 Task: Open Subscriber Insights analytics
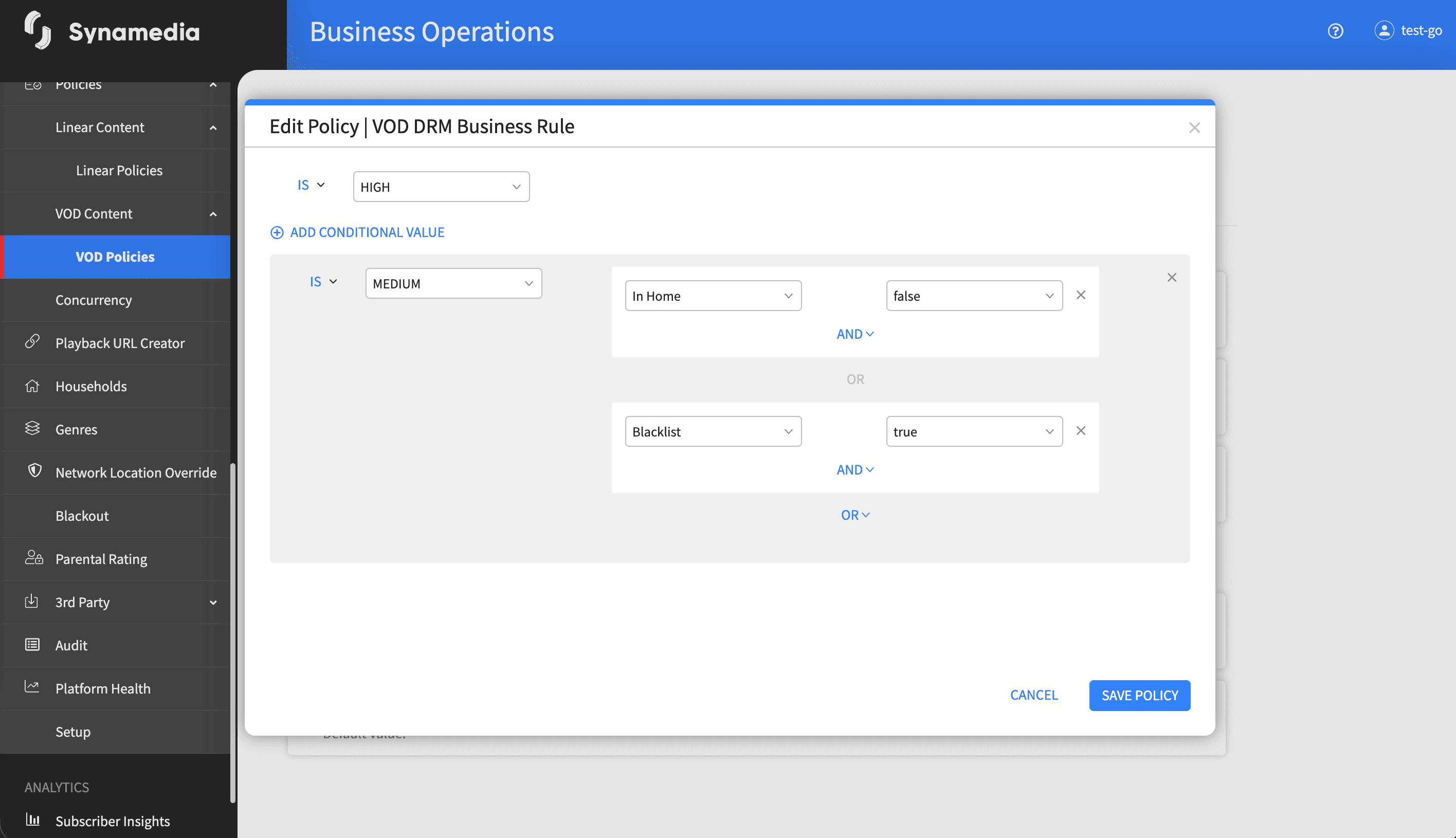(112, 821)
